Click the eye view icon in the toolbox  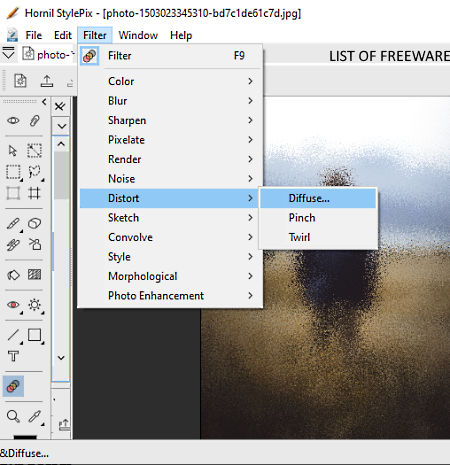click(13, 120)
